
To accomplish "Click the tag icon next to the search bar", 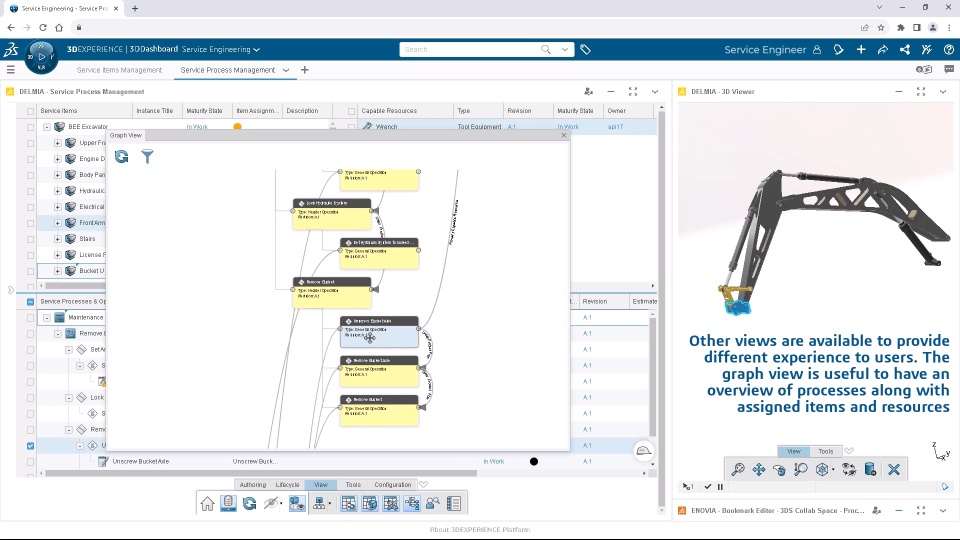I will tap(585, 50).
